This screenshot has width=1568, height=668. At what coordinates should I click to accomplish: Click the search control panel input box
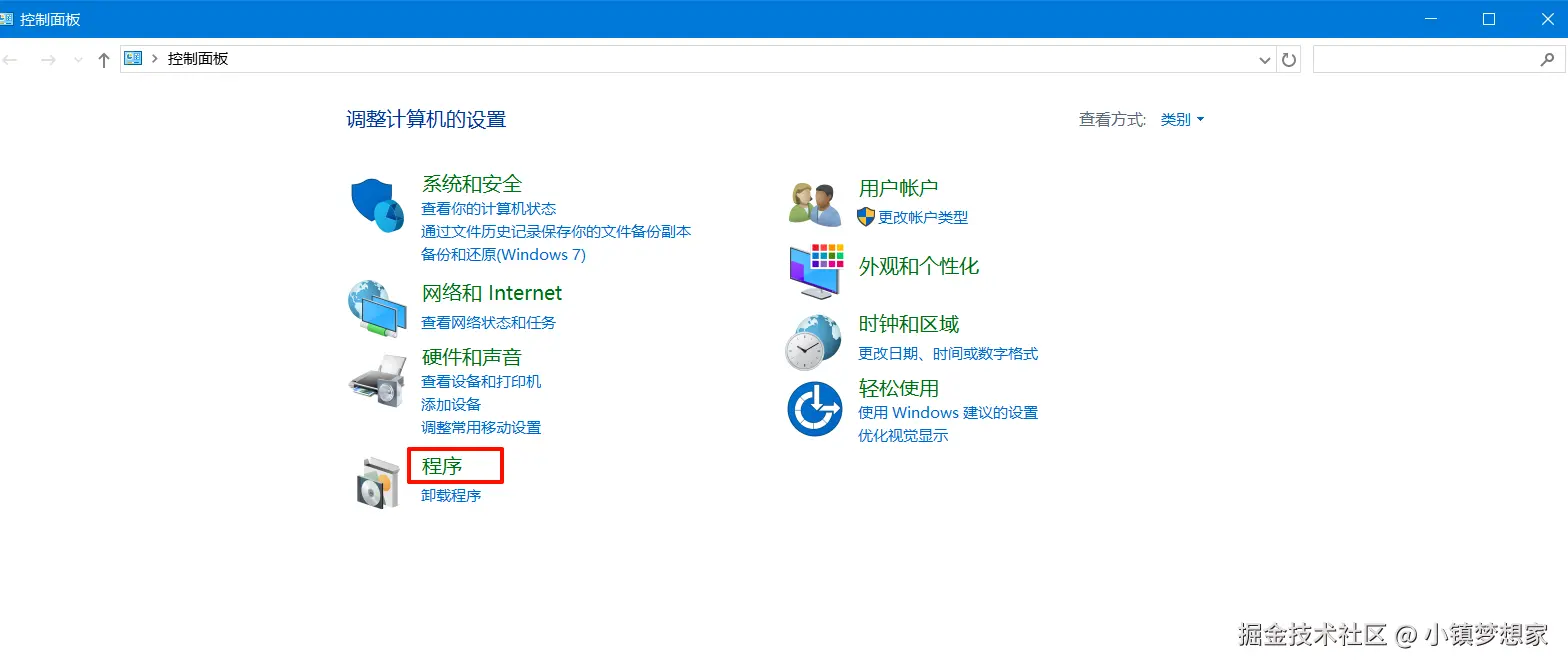(1438, 60)
